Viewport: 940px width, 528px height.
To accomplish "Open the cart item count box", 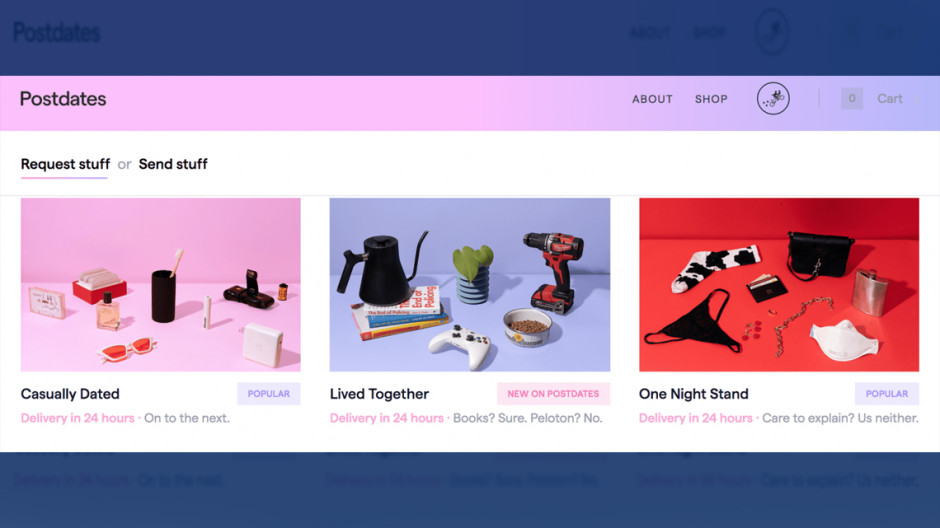I will [851, 98].
